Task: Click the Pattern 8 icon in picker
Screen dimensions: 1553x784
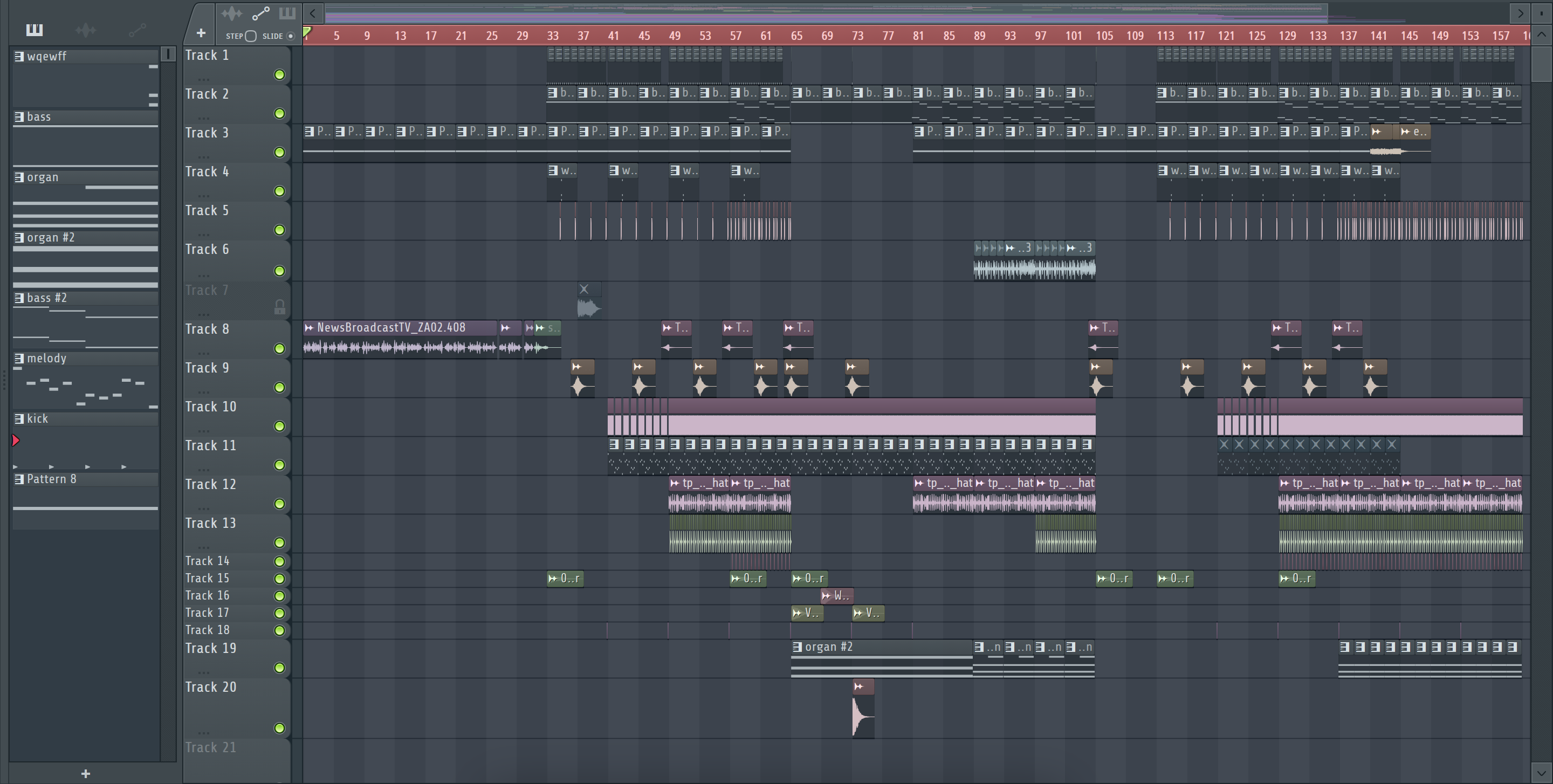Action: click(x=19, y=479)
